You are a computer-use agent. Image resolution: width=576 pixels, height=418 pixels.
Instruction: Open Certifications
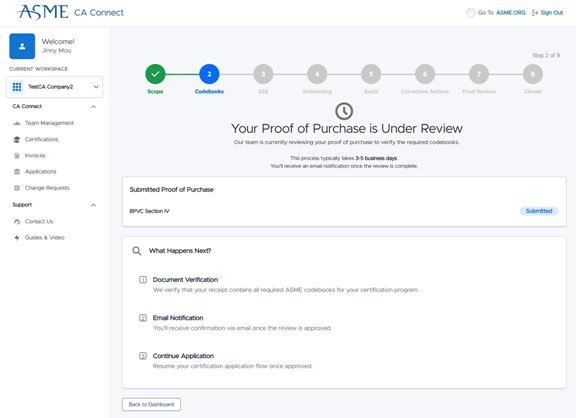pos(42,139)
